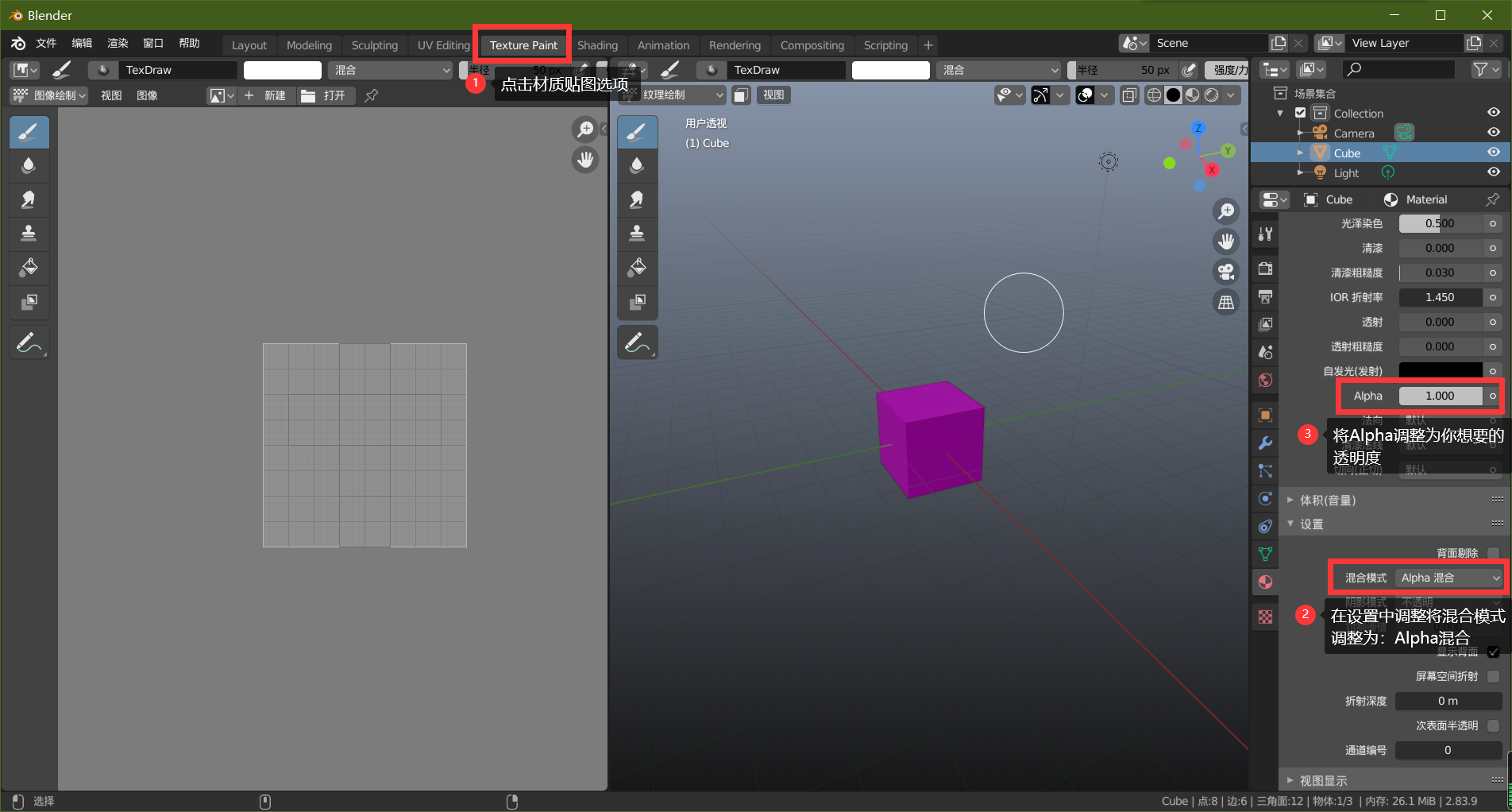
Task: Open the 图像绘制 mode dropdown
Action: pos(49,95)
